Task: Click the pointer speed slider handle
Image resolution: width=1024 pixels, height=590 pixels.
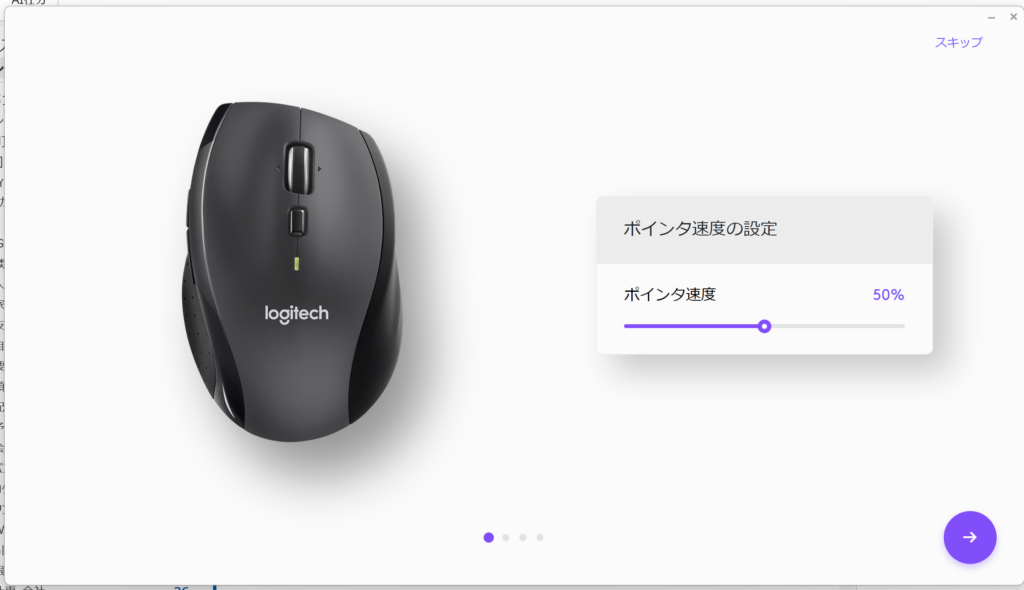Action: click(x=764, y=326)
